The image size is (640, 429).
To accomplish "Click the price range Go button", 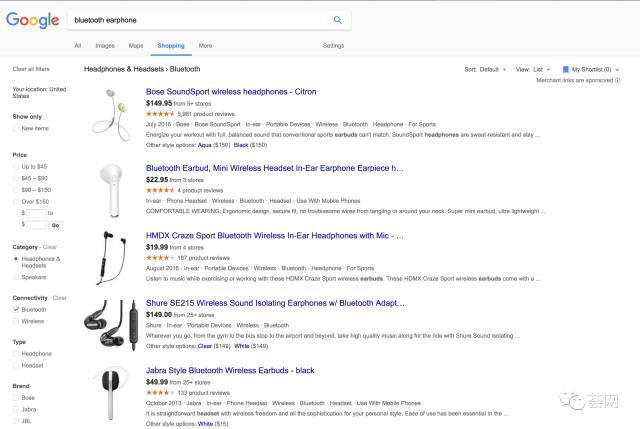I will pyautogui.click(x=56, y=225).
